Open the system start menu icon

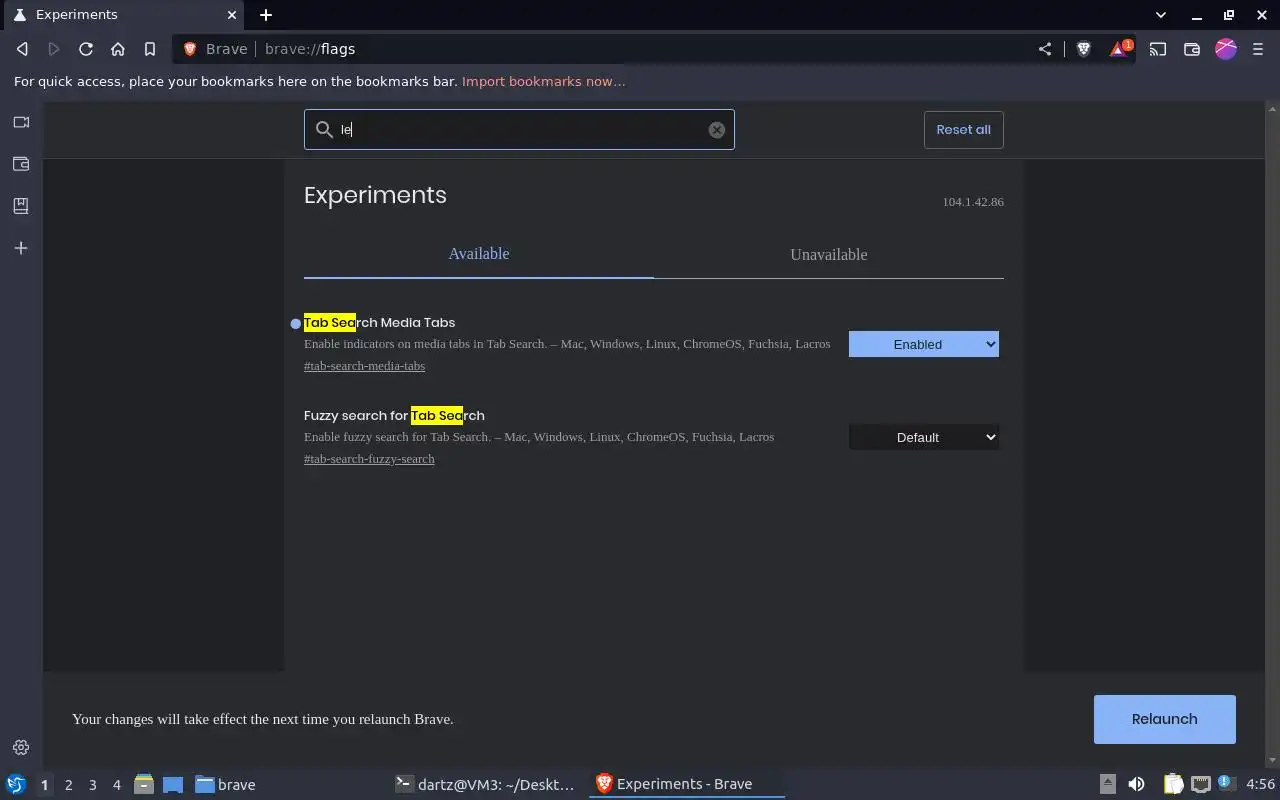[16, 784]
